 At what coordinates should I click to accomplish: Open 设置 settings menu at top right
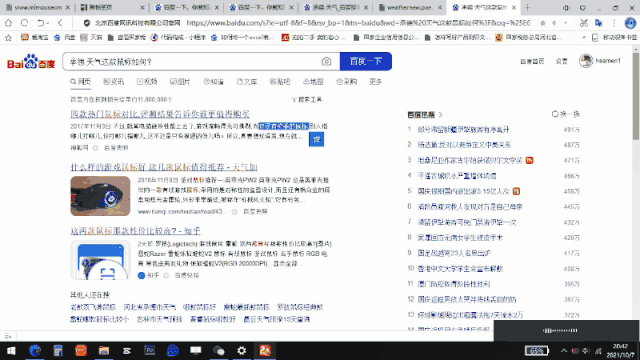coord(562,61)
